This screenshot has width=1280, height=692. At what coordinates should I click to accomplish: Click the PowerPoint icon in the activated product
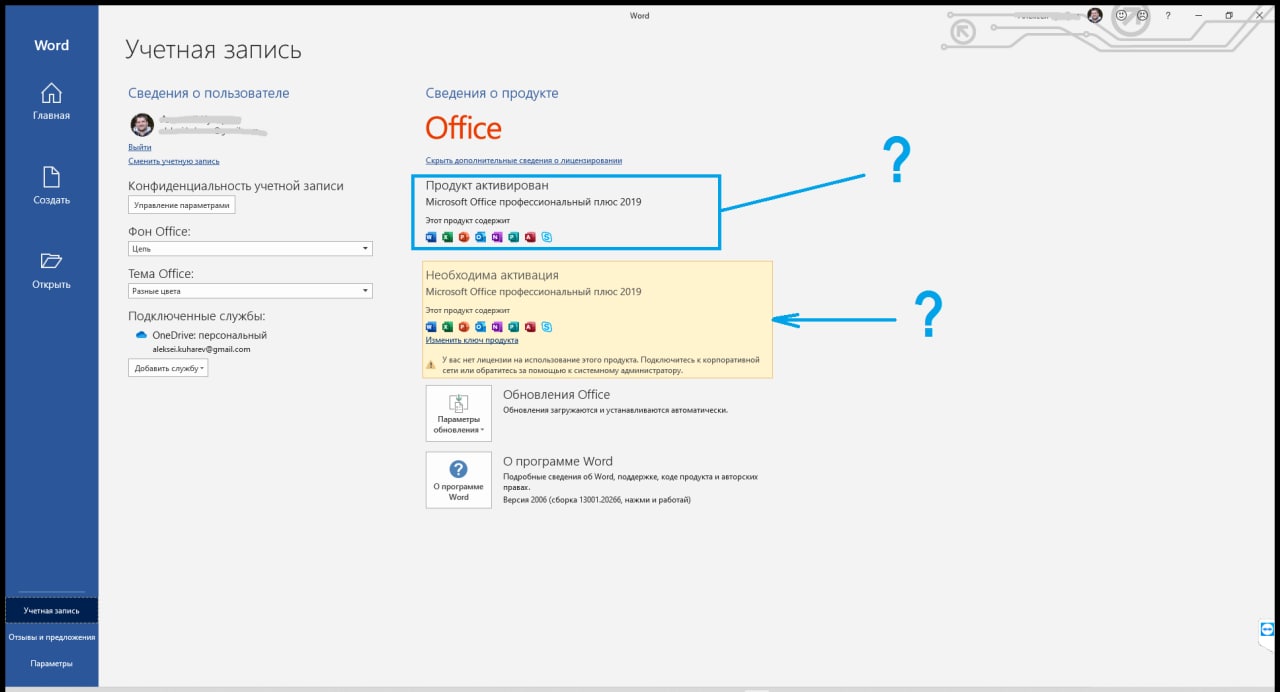(x=464, y=237)
